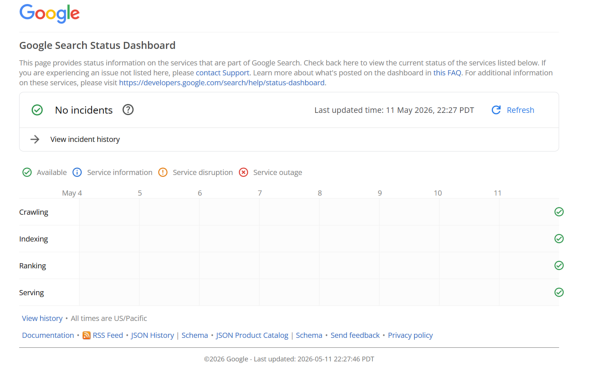Image resolution: width=590 pixels, height=368 pixels.
Task: Click the help question mark beside No incidents
Action: click(128, 110)
